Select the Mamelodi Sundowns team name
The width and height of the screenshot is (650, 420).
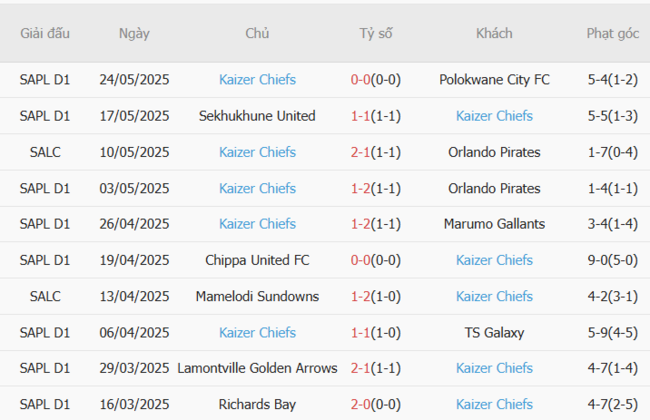pos(257,296)
